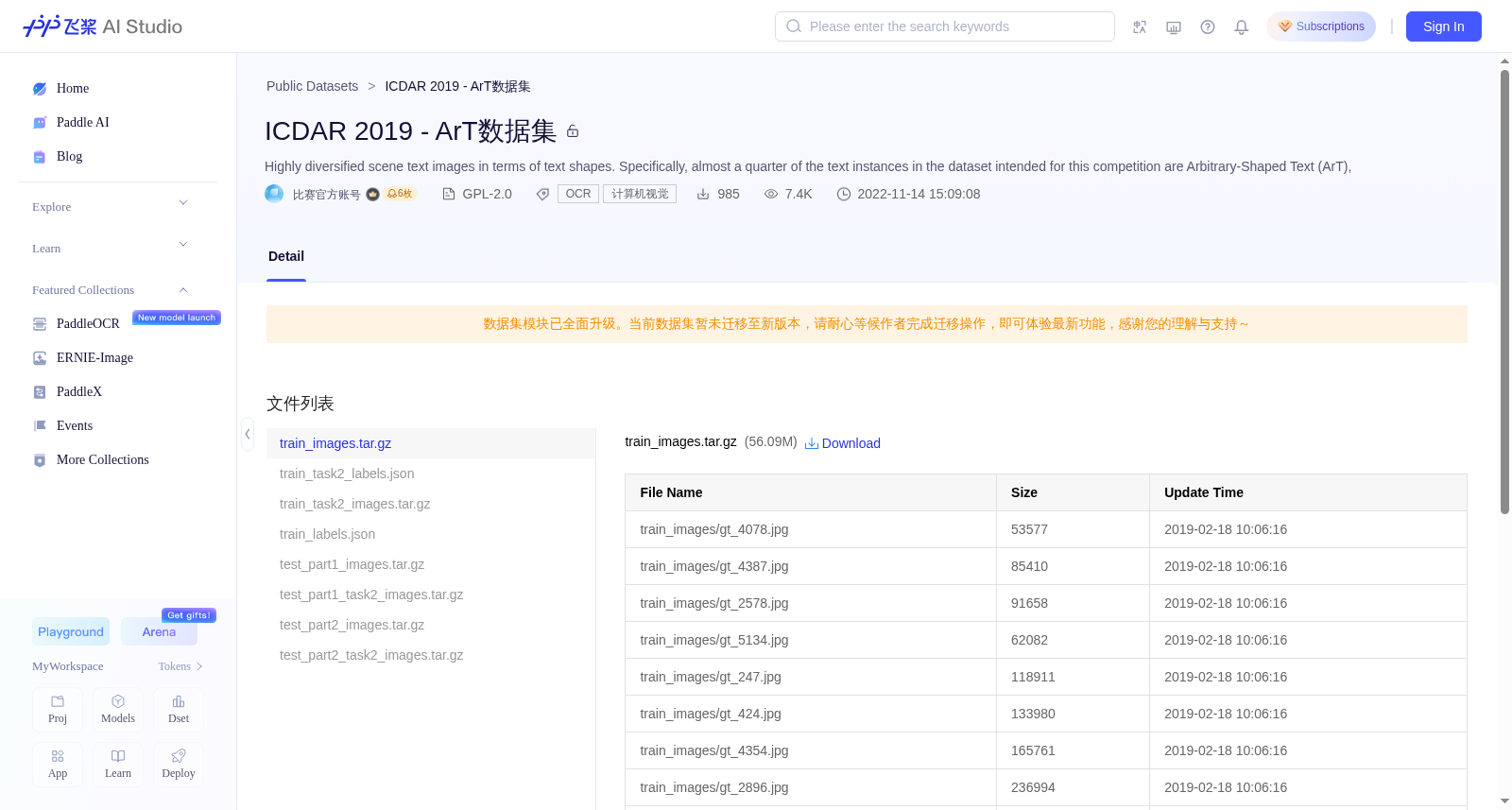Click the More Collections icon
This screenshot has height=810, width=1512.
(40, 460)
